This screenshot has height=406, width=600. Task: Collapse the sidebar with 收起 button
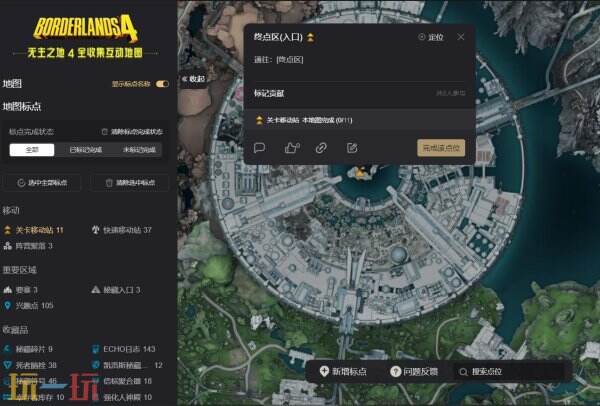tap(194, 79)
